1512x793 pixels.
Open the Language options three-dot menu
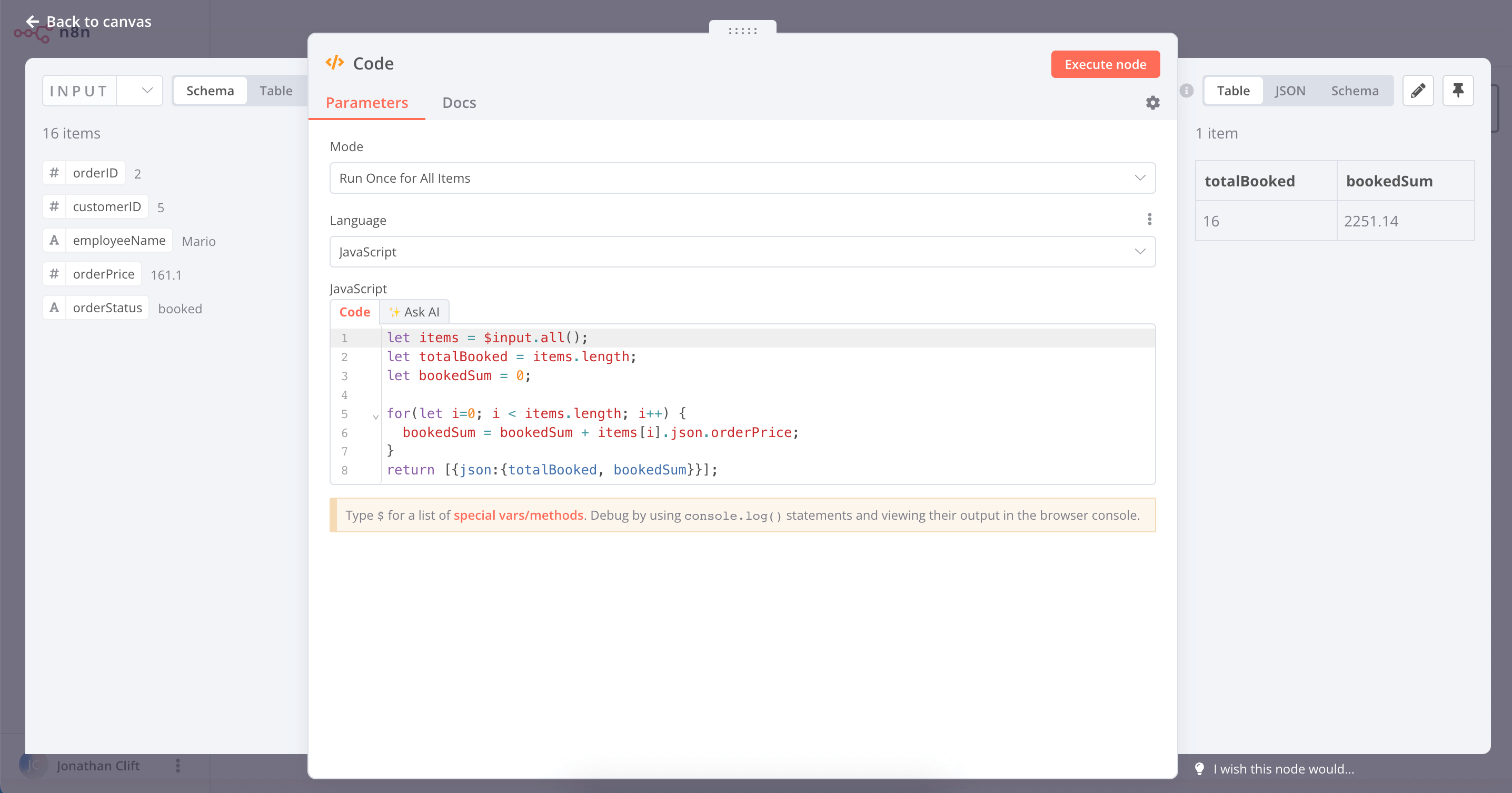point(1149,219)
